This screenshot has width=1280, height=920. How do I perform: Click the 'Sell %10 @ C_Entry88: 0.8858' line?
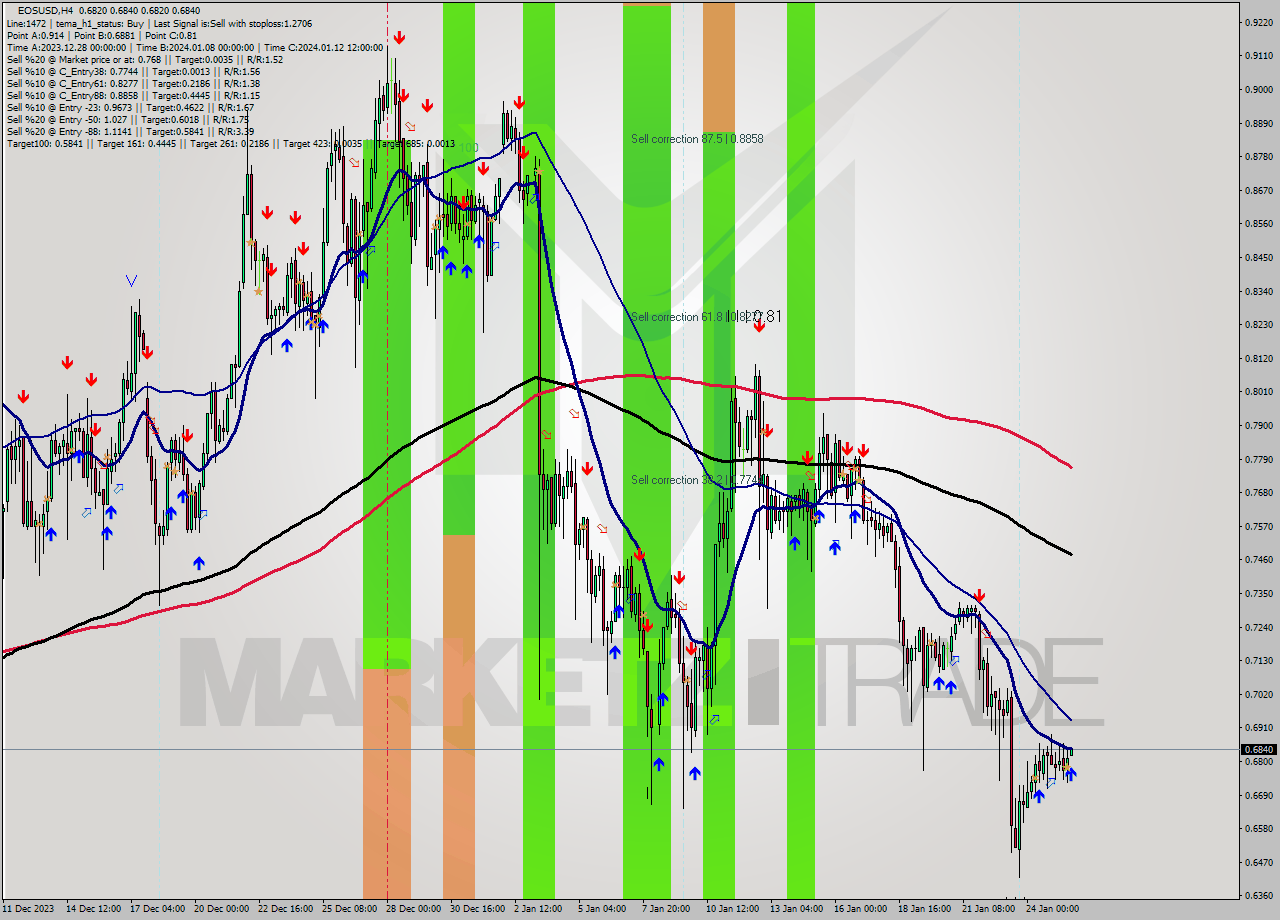[x=133, y=95]
